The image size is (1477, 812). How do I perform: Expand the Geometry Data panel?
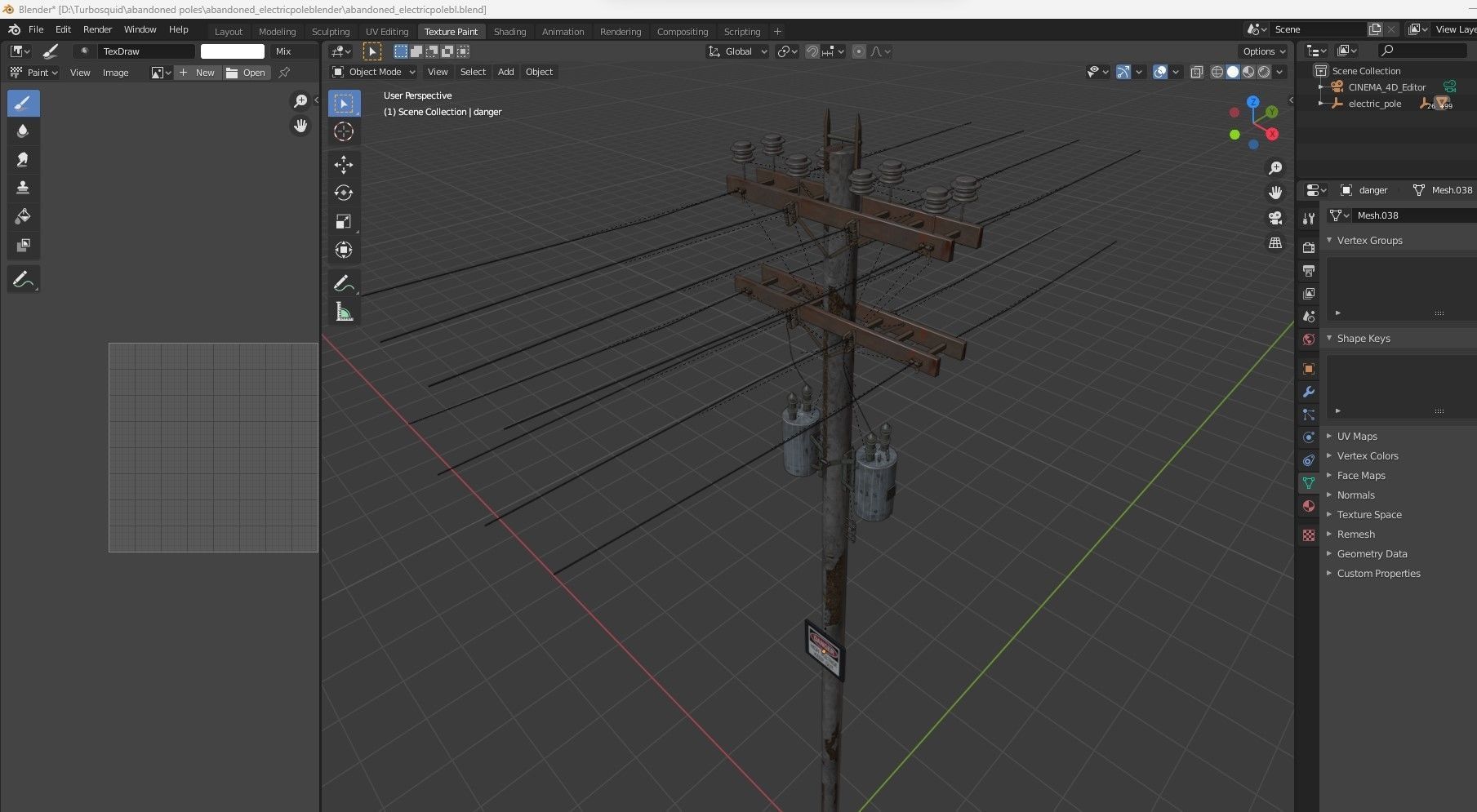tap(1329, 554)
